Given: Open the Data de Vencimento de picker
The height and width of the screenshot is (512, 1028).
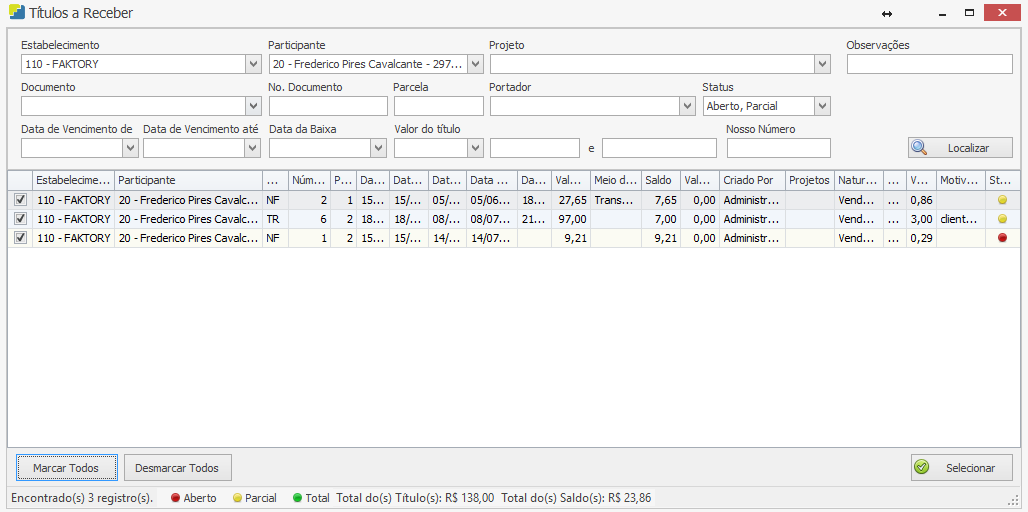Looking at the screenshot, I should point(130,148).
